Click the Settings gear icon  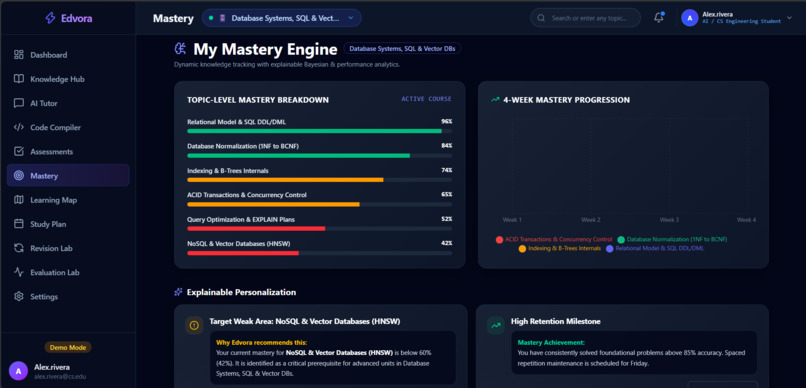[19, 297]
